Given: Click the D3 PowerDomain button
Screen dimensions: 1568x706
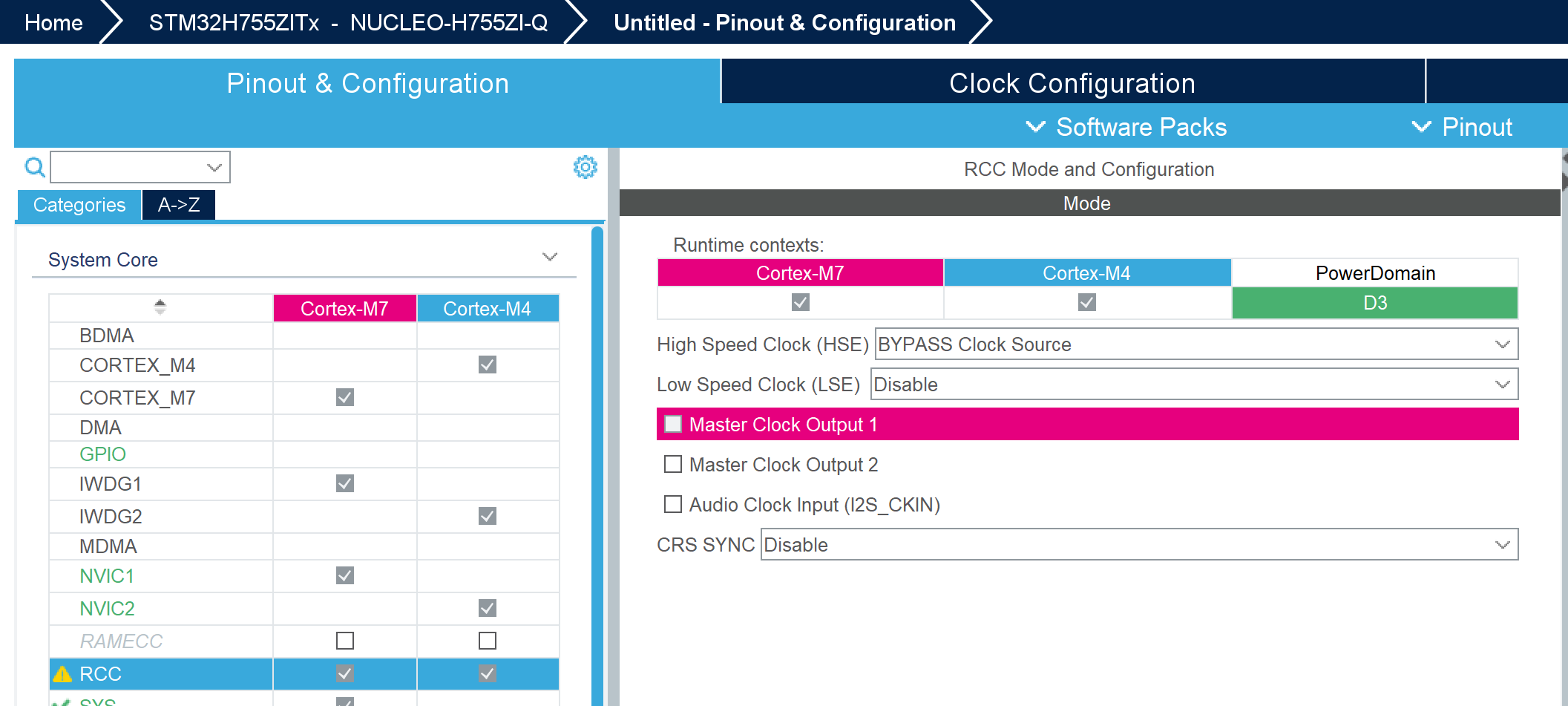Looking at the screenshot, I should 1374,303.
